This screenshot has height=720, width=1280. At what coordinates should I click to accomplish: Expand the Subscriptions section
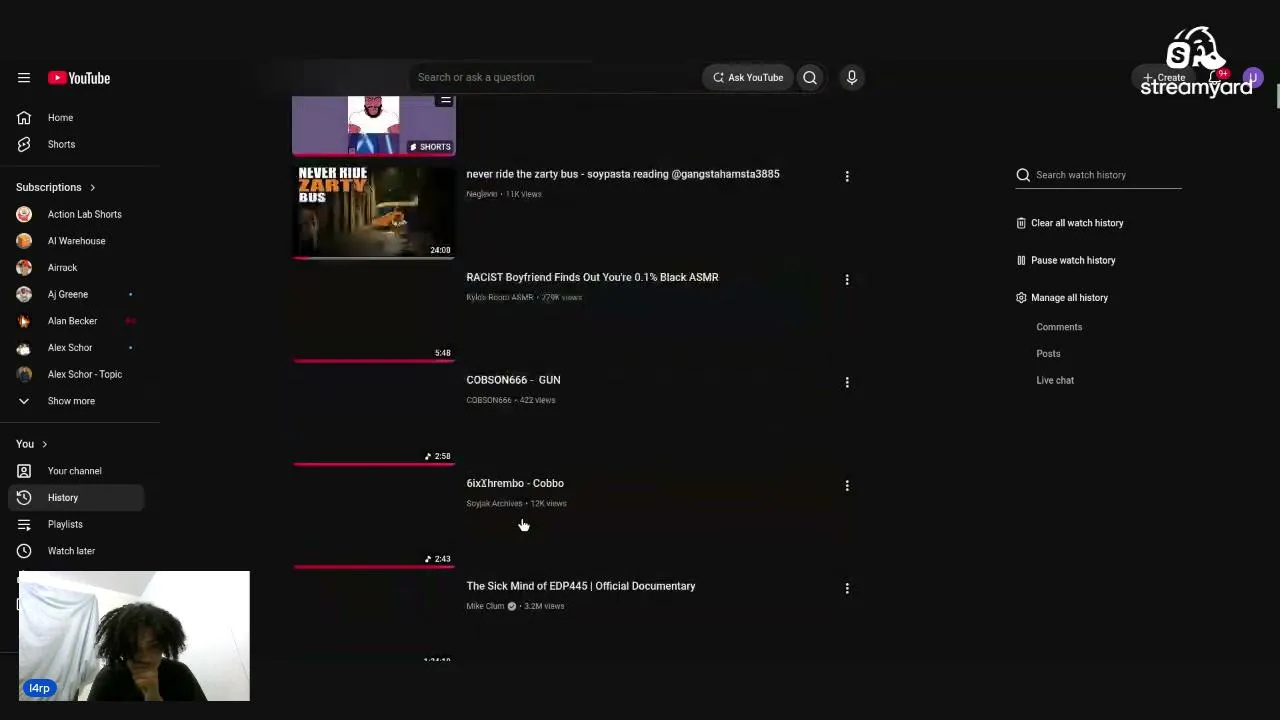tap(56, 187)
